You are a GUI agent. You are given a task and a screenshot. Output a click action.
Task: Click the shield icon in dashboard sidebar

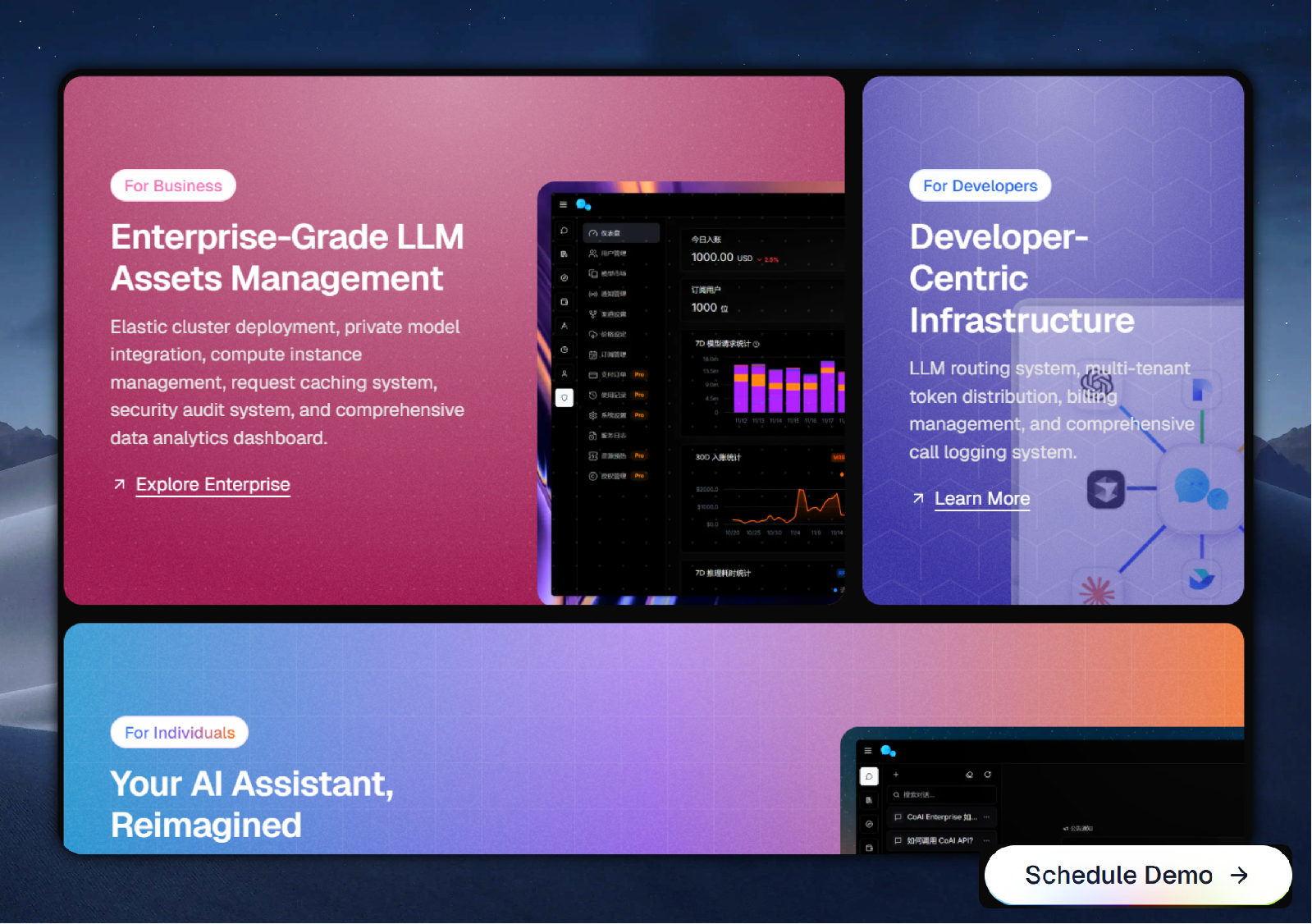tap(565, 398)
